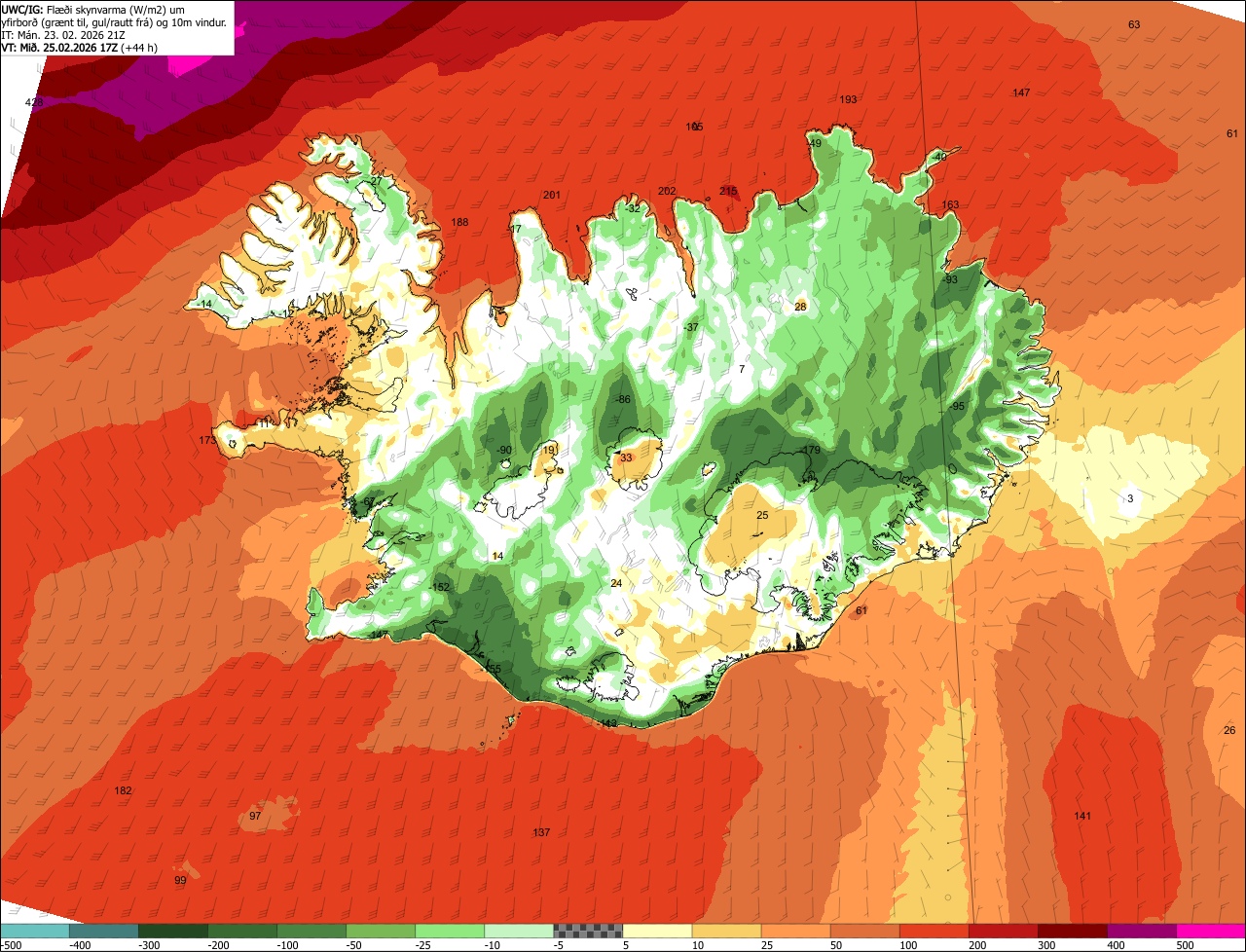Click the '-49' value on the northeast coast
The height and width of the screenshot is (952, 1246).
coord(815,143)
